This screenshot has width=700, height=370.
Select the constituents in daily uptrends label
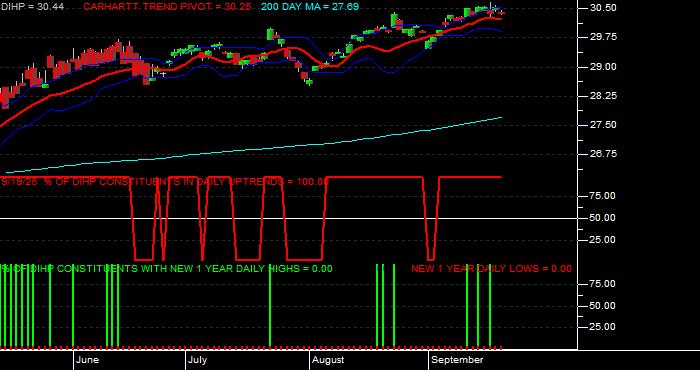[x=164, y=182]
